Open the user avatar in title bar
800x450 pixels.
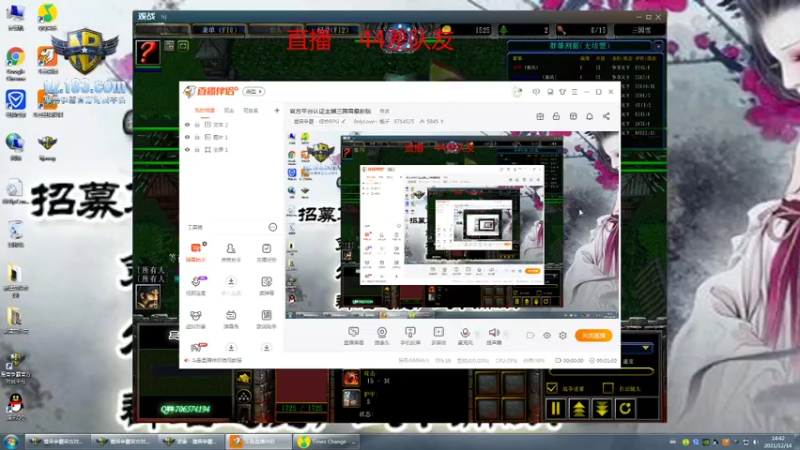click(x=517, y=92)
